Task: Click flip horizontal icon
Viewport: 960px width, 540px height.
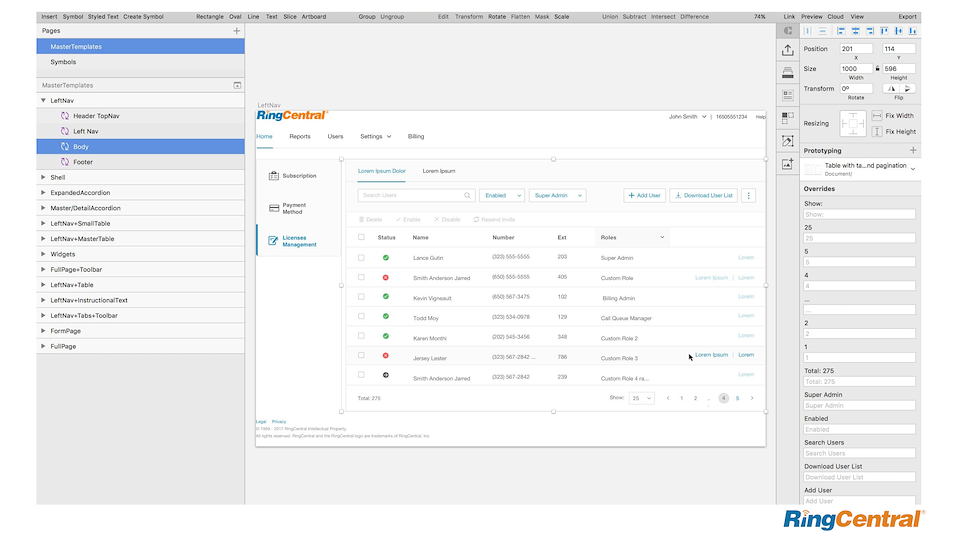Action: pyautogui.click(x=892, y=88)
